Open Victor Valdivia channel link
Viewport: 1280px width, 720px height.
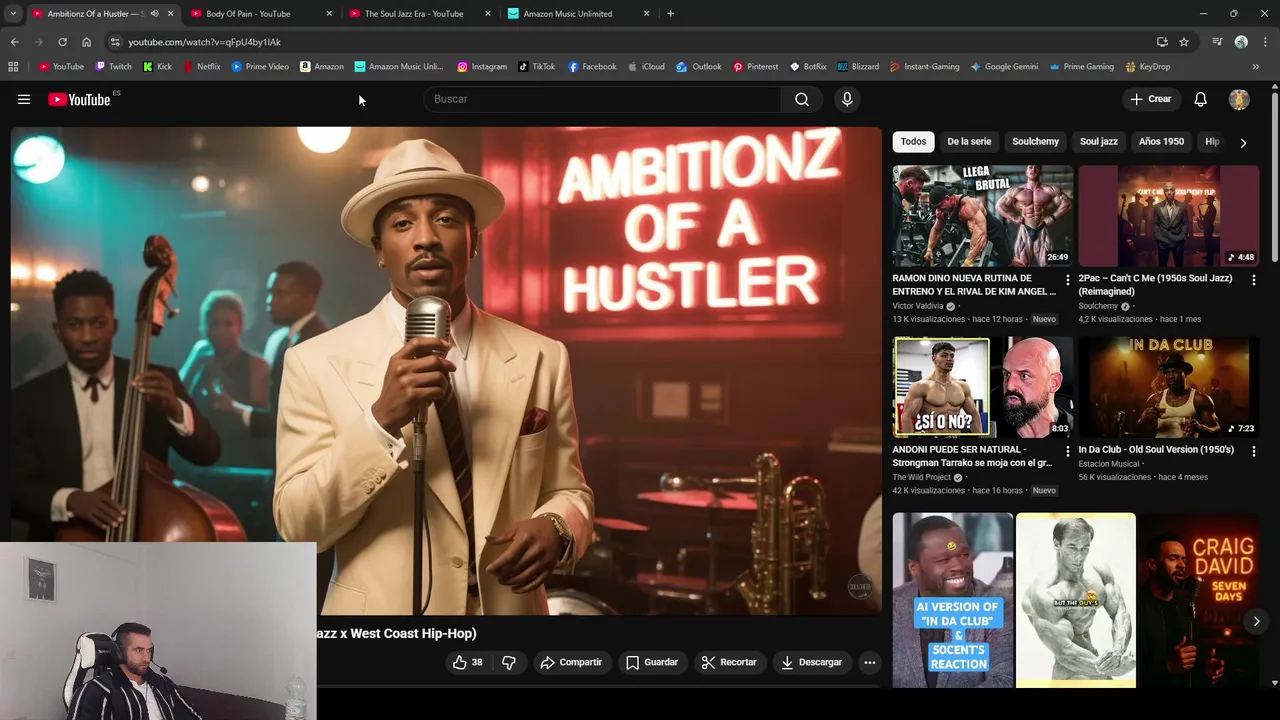tap(918, 306)
